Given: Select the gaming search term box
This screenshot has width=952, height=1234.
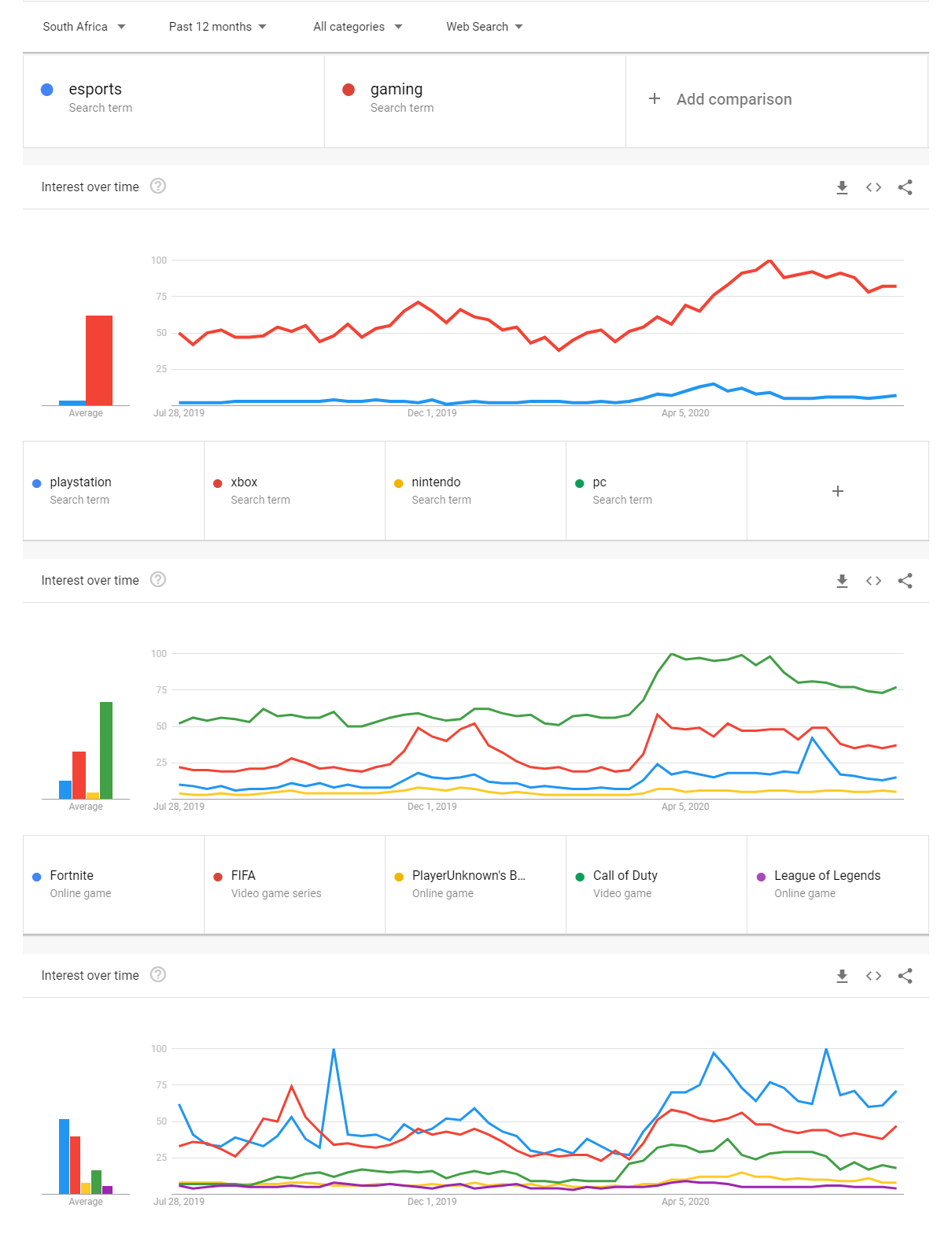Looking at the screenshot, I should point(475,100).
